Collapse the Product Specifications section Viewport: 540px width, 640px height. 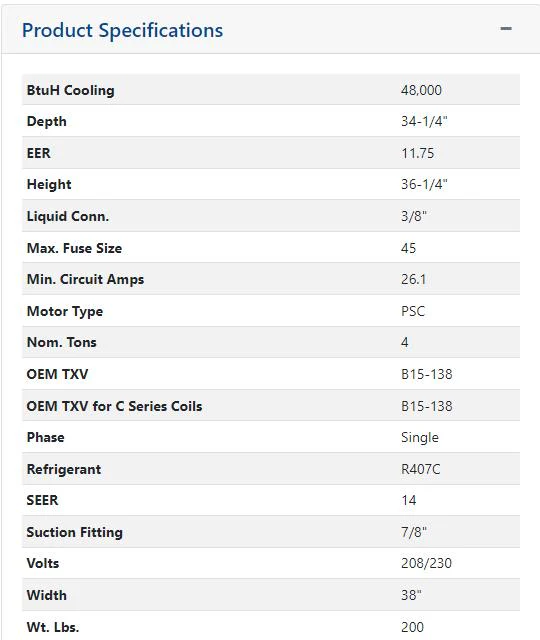[x=506, y=29]
